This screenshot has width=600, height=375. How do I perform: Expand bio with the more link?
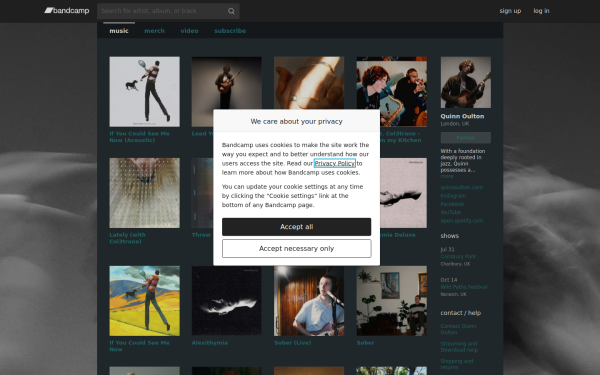click(447, 176)
